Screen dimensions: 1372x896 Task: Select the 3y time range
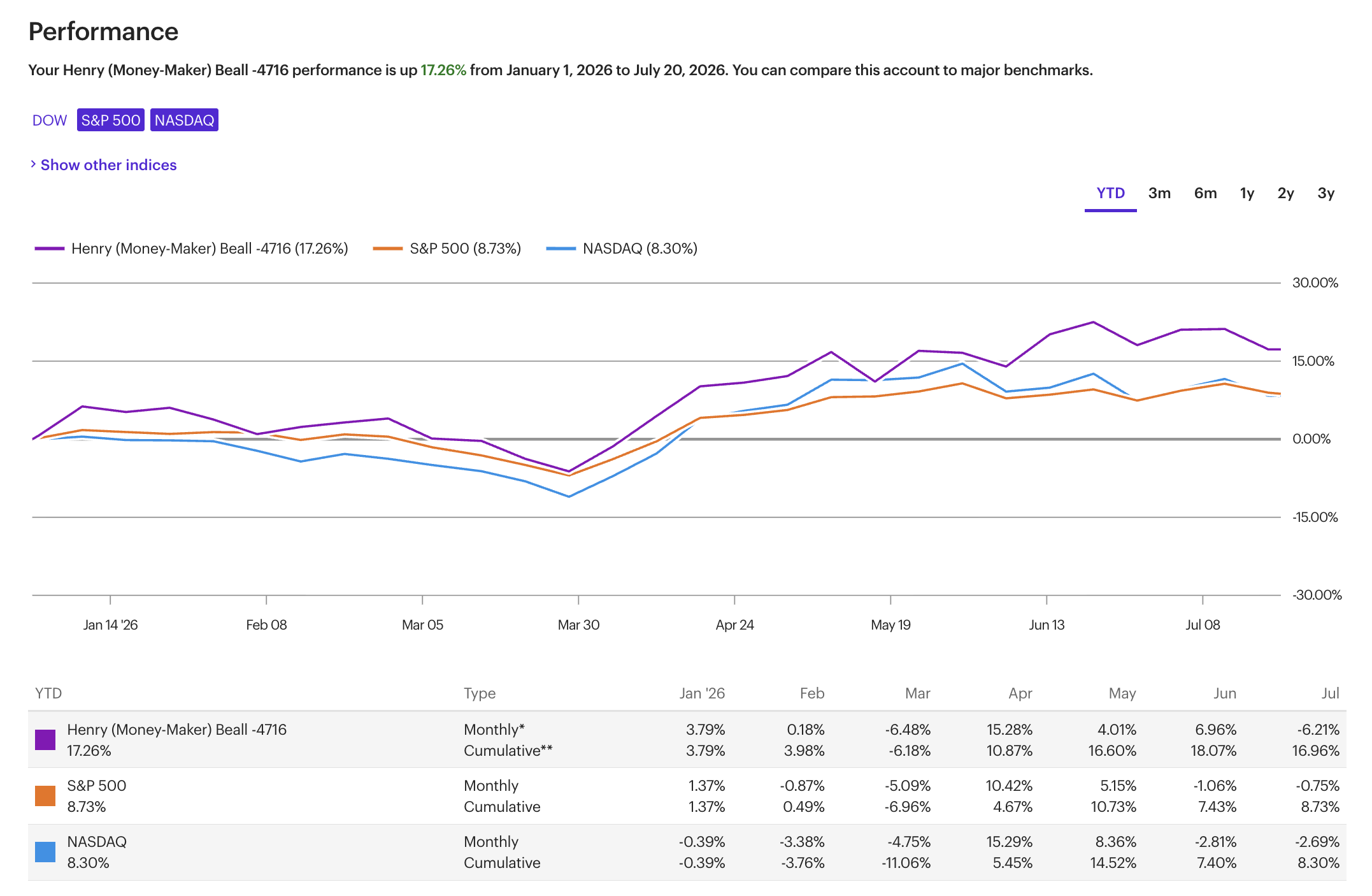pos(1326,193)
